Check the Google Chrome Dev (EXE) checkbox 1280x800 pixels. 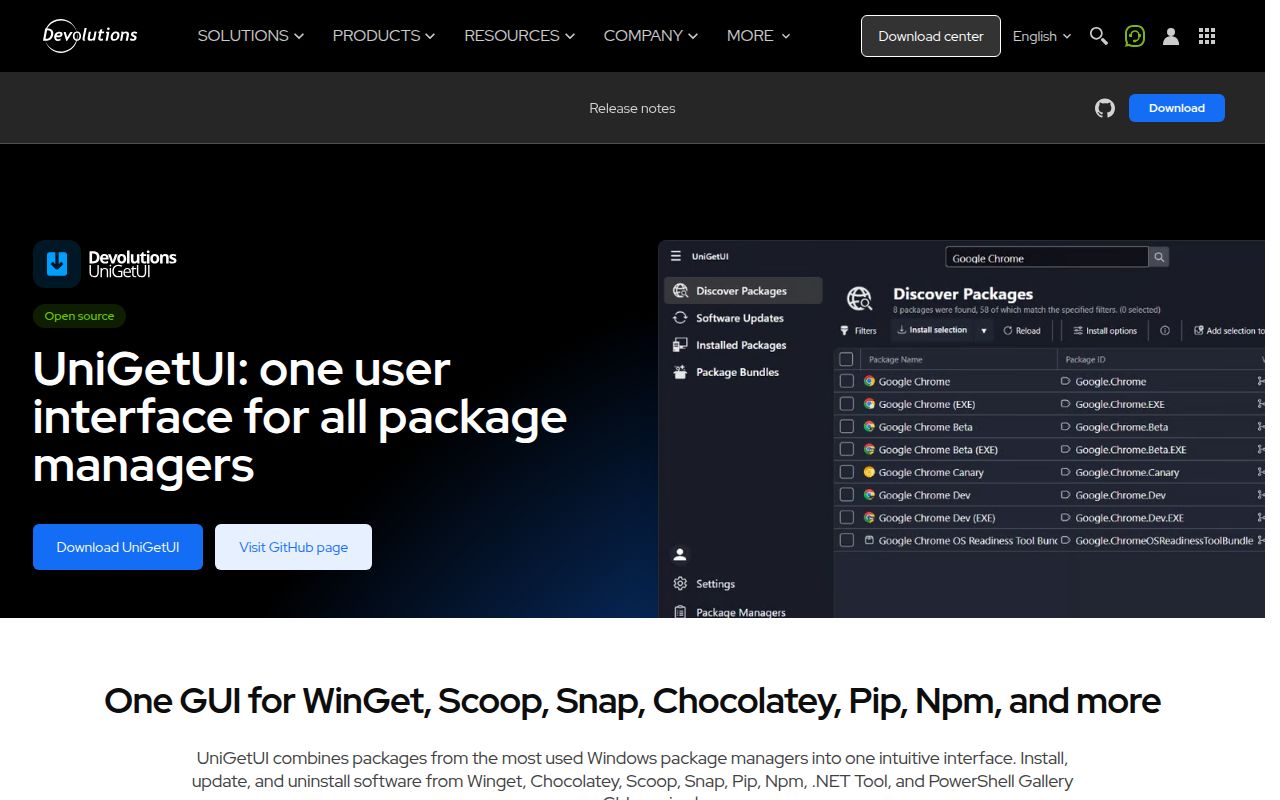847,518
